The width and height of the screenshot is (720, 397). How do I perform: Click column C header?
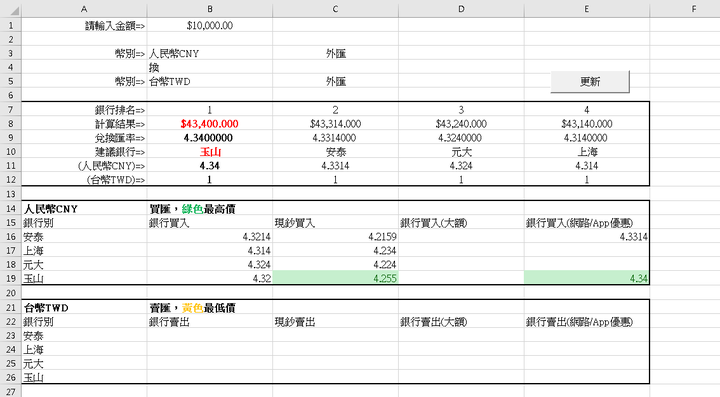335,9
